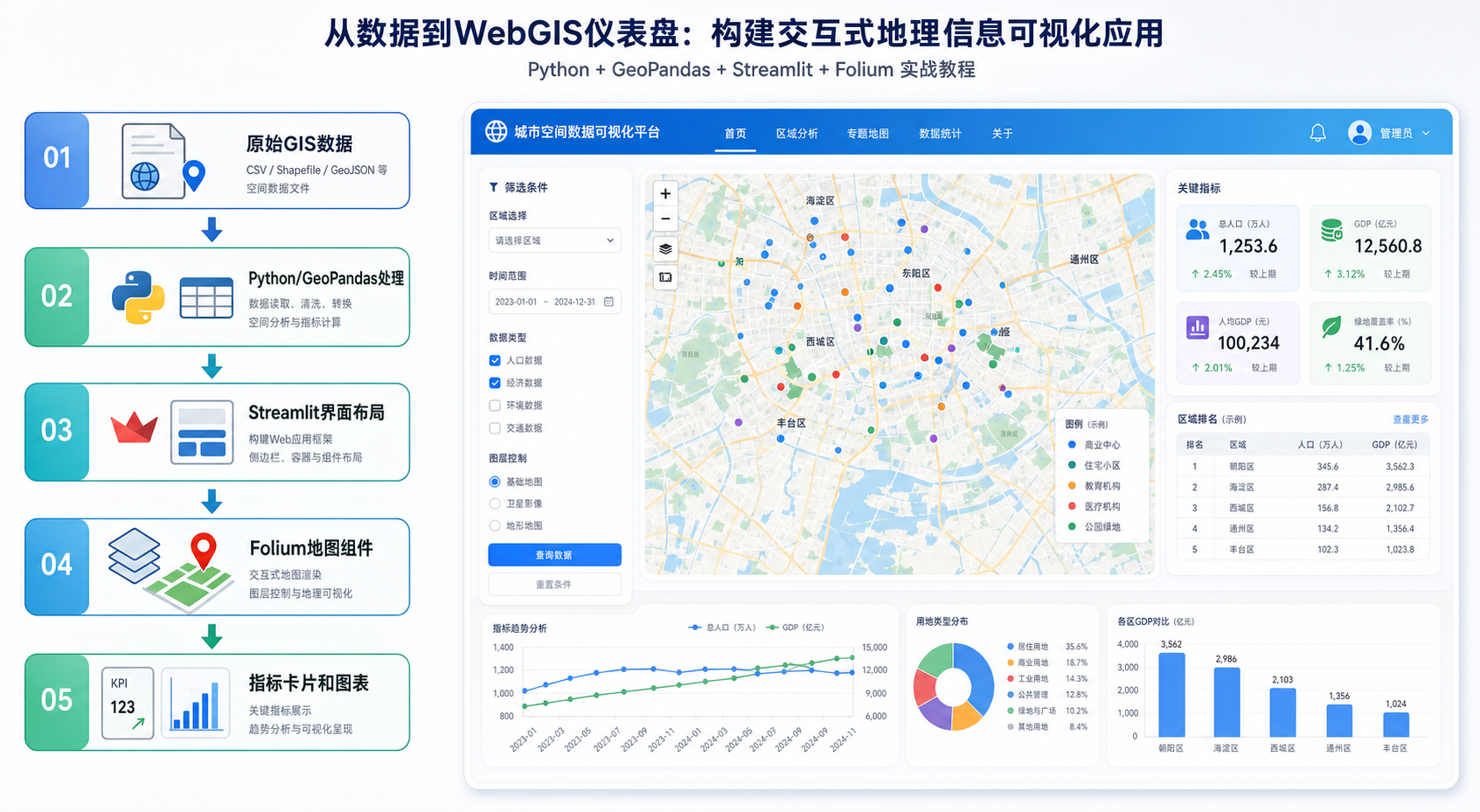Click the 公园绿地 green legend dot
Image resolution: width=1480 pixels, height=812 pixels.
point(1072,527)
